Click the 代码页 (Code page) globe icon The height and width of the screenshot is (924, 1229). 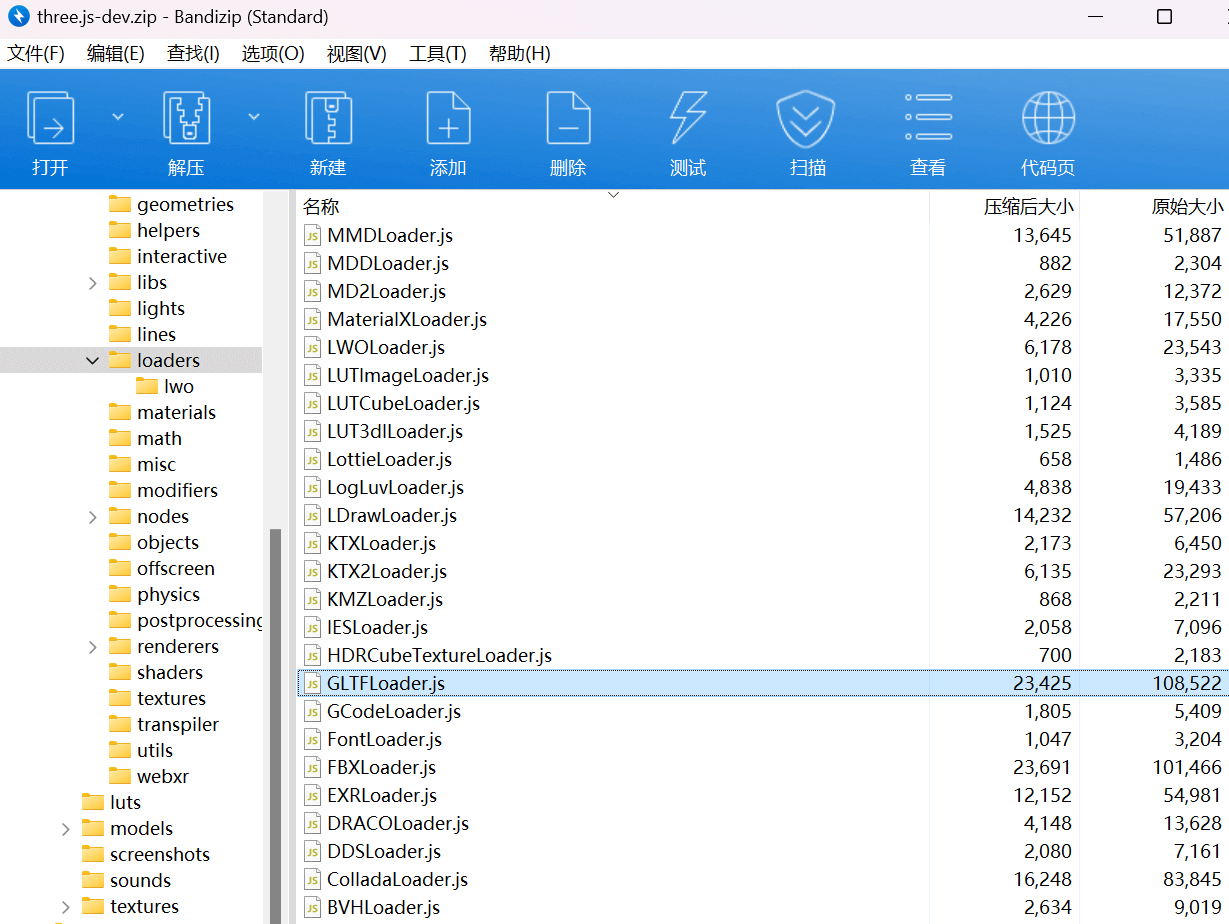[1048, 118]
